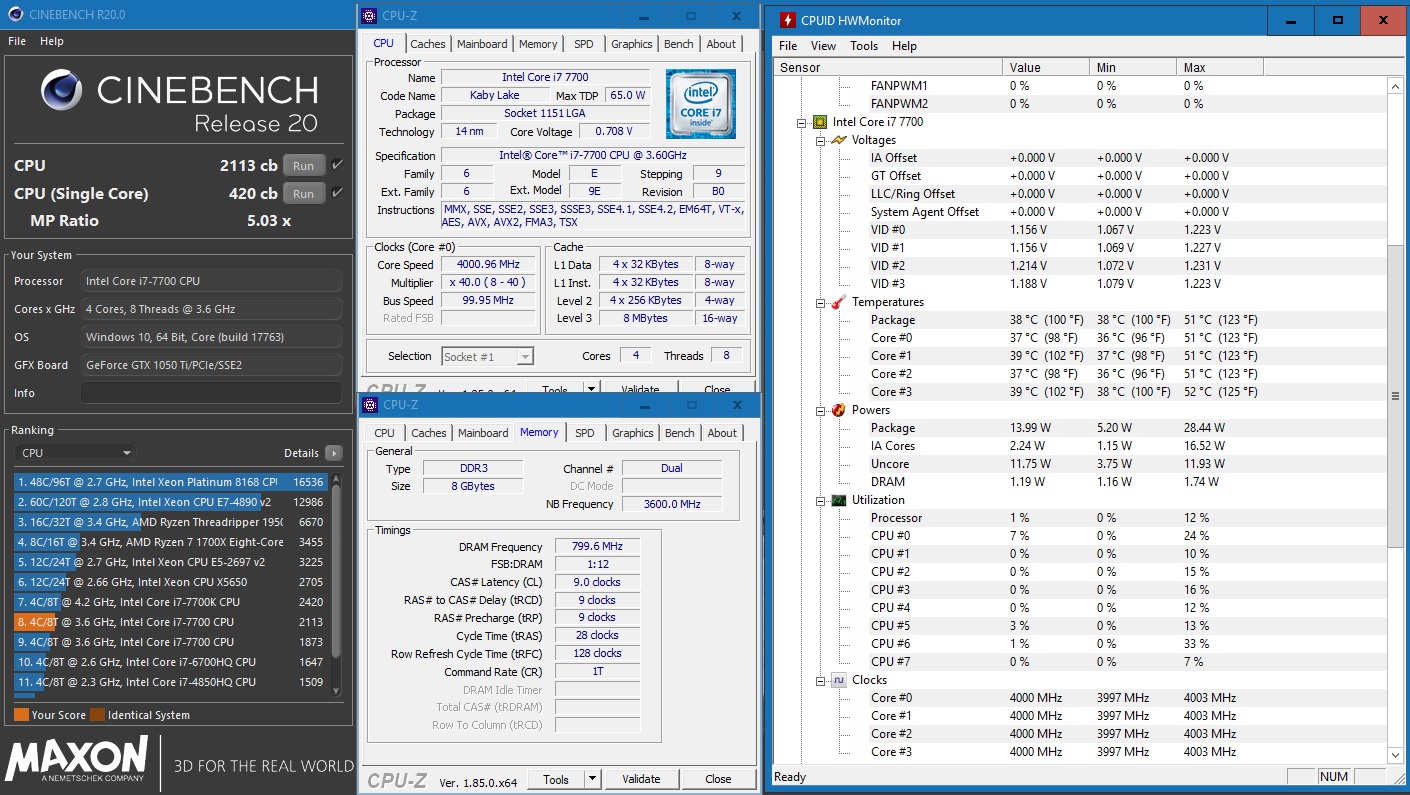Click HWMonitor scrollbar down arrow
1410x795 pixels.
click(1396, 756)
